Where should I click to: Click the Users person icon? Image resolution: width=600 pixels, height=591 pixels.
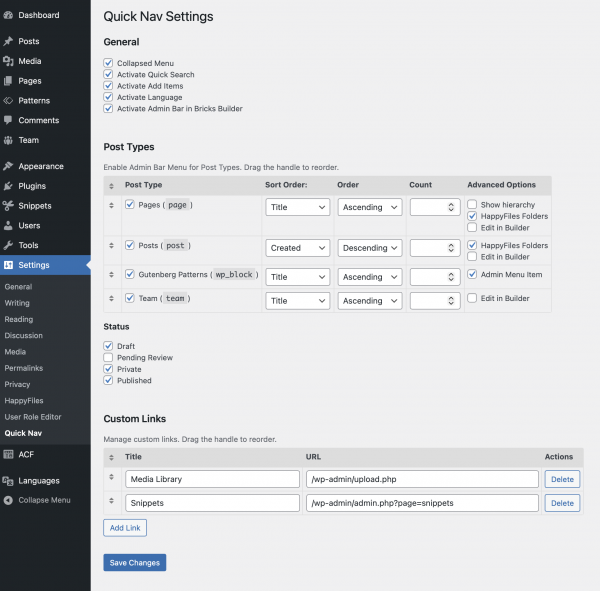(x=9, y=225)
